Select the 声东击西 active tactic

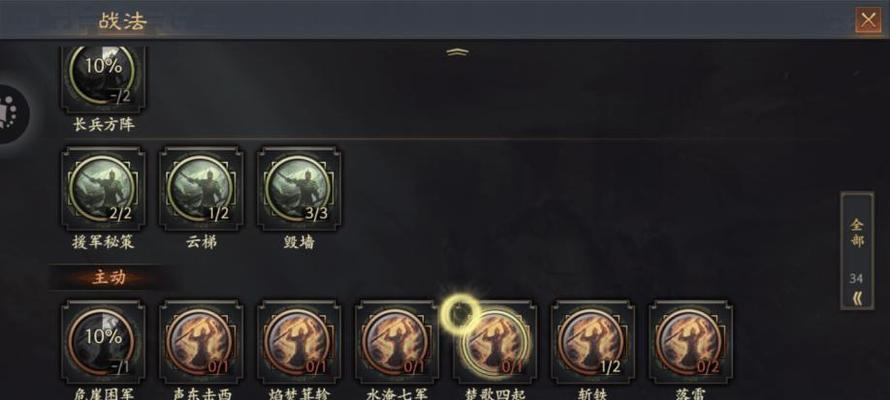[x=201, y=342]
